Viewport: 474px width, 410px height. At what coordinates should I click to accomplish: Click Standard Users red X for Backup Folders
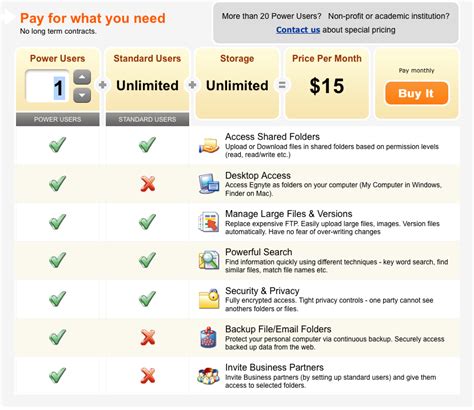coord(148,337)
